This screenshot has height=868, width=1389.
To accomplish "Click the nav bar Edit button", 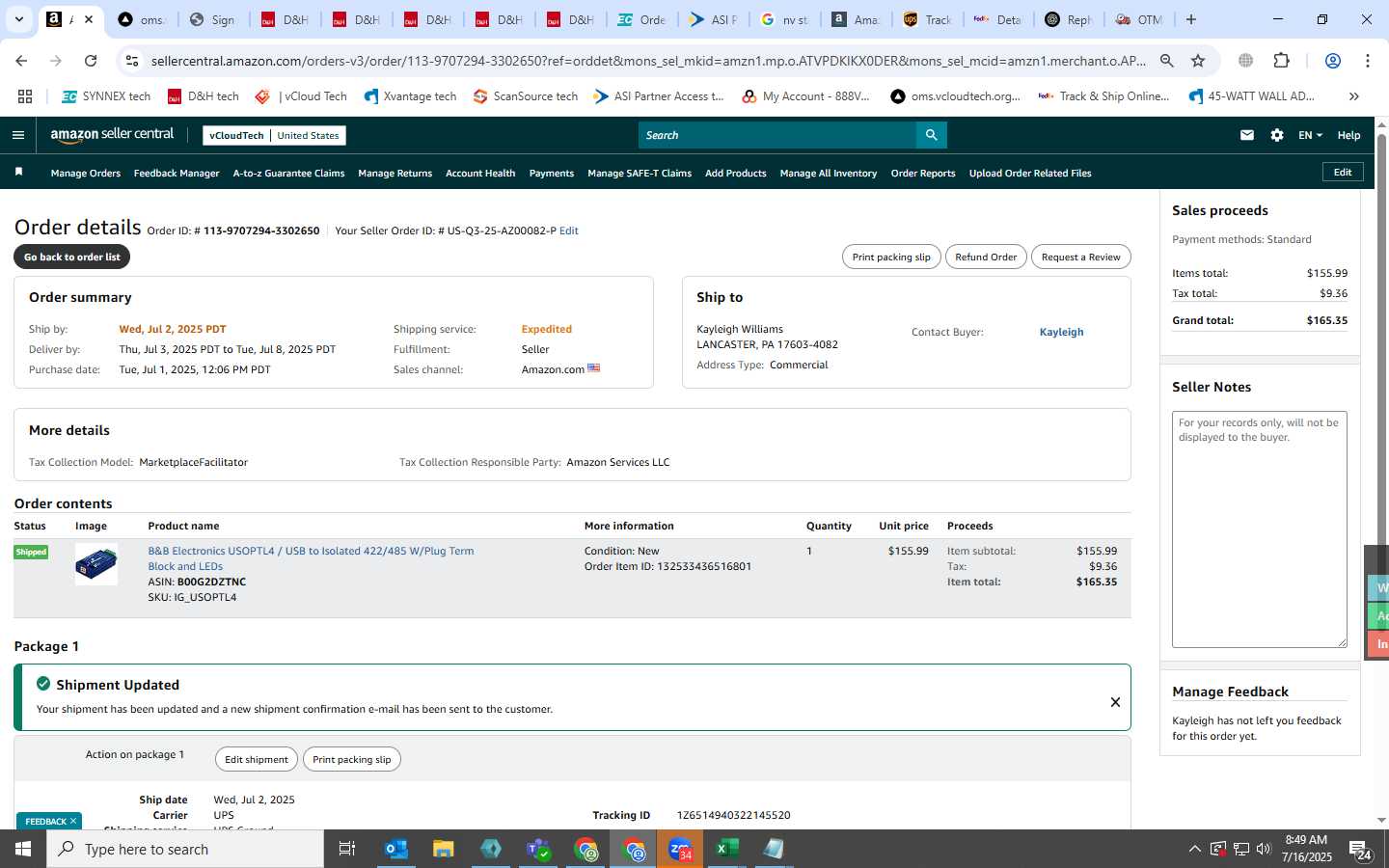I will [x=1343, y=172].
